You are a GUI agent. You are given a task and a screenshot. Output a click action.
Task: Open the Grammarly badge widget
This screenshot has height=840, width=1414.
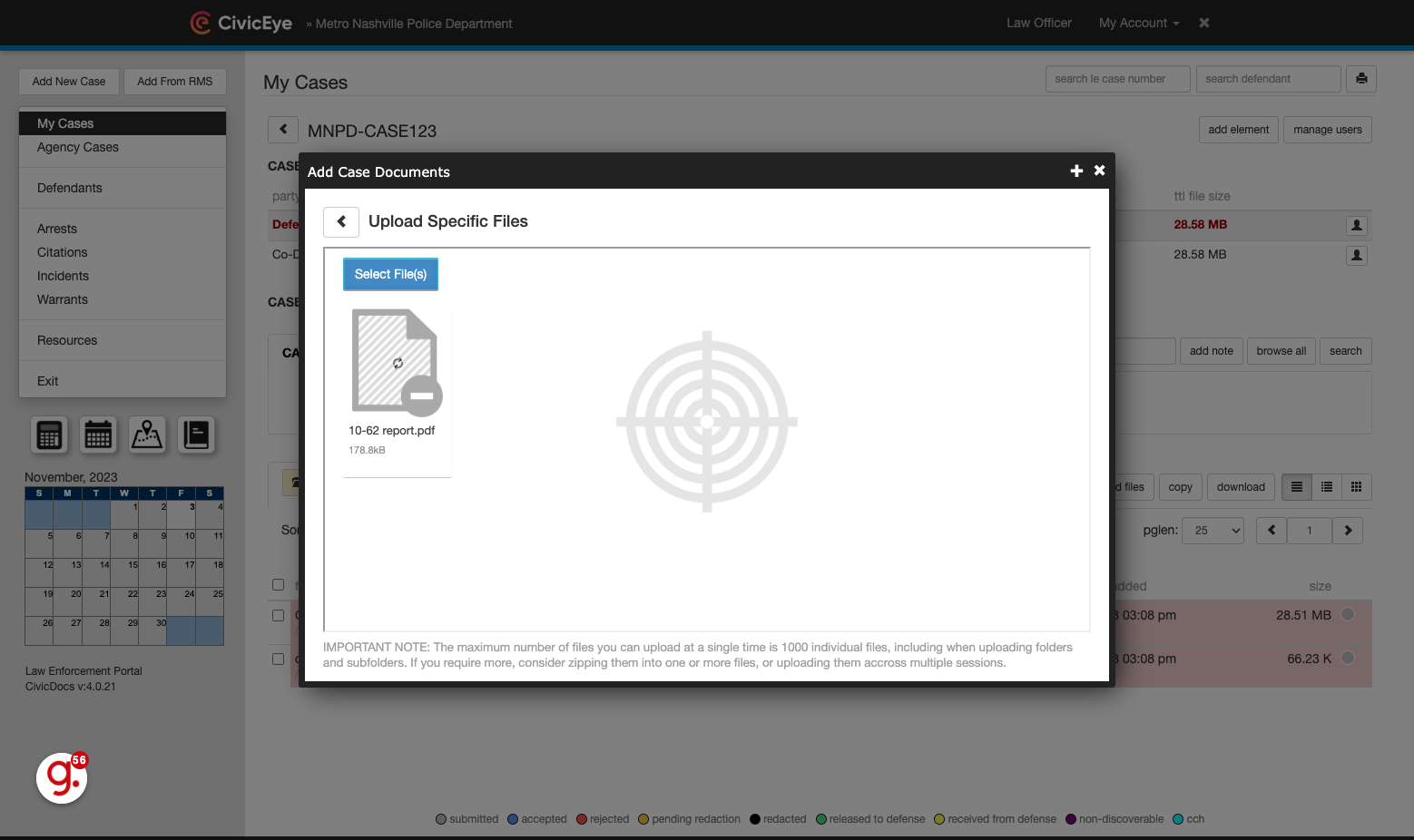62,778
